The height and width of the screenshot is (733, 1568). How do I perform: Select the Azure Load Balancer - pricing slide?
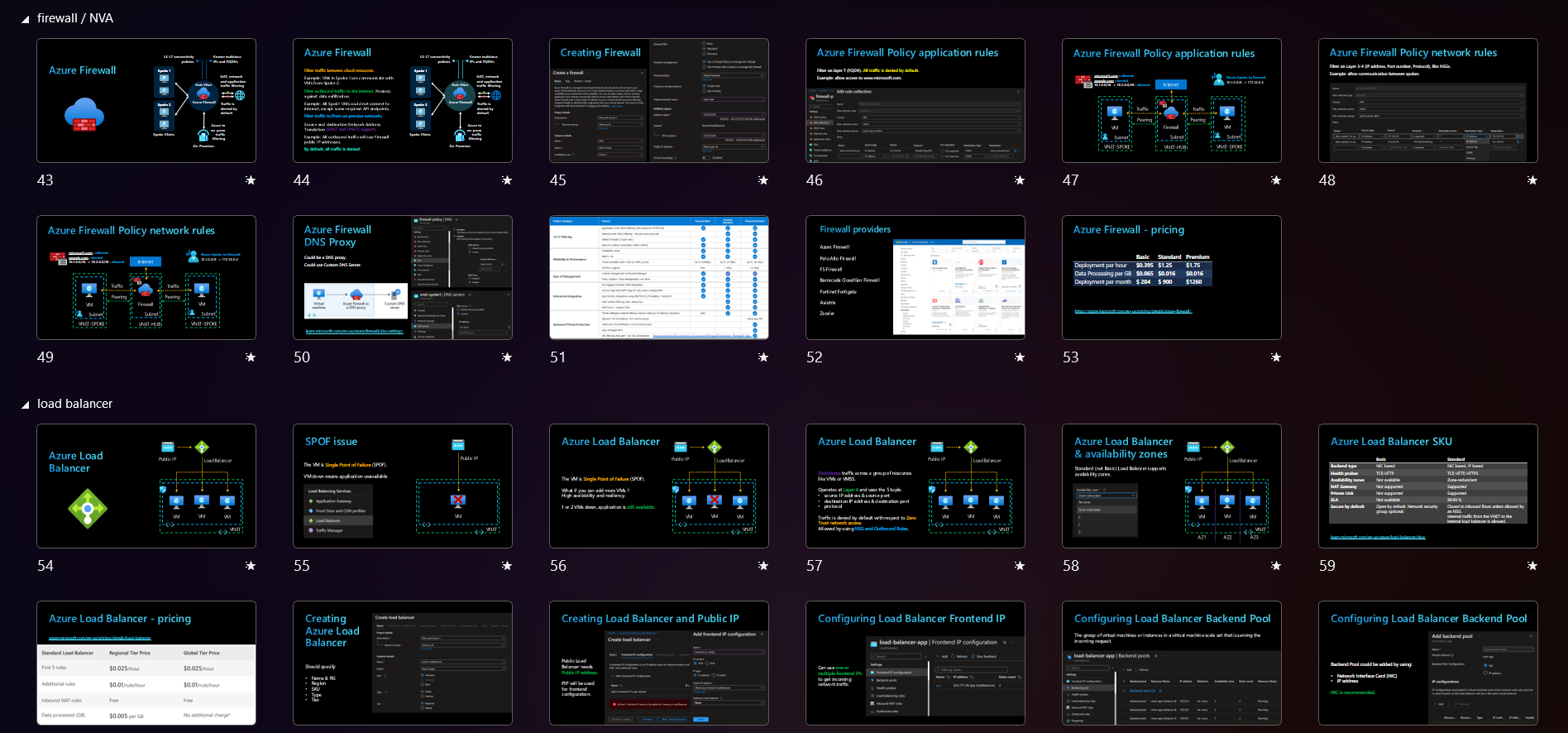(146, 663)
